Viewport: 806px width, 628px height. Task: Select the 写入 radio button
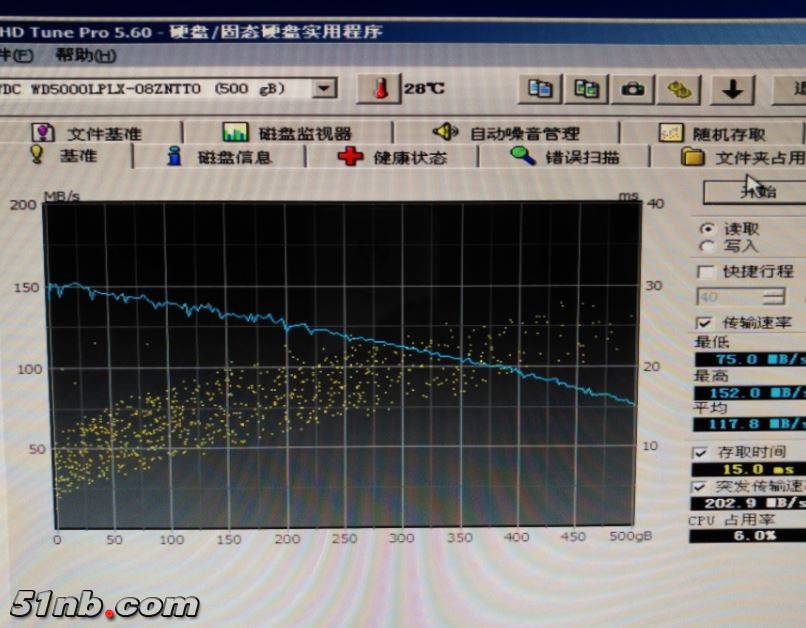tap(708, 246)
